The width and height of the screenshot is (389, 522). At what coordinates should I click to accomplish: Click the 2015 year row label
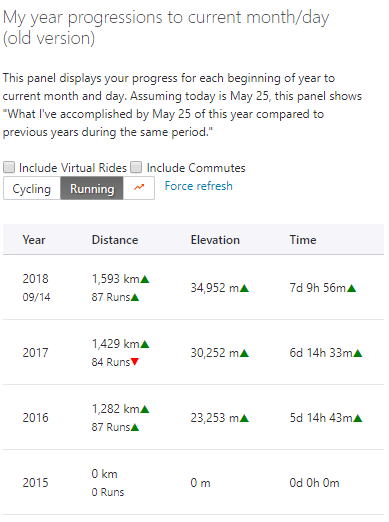(x=36, y=483)
